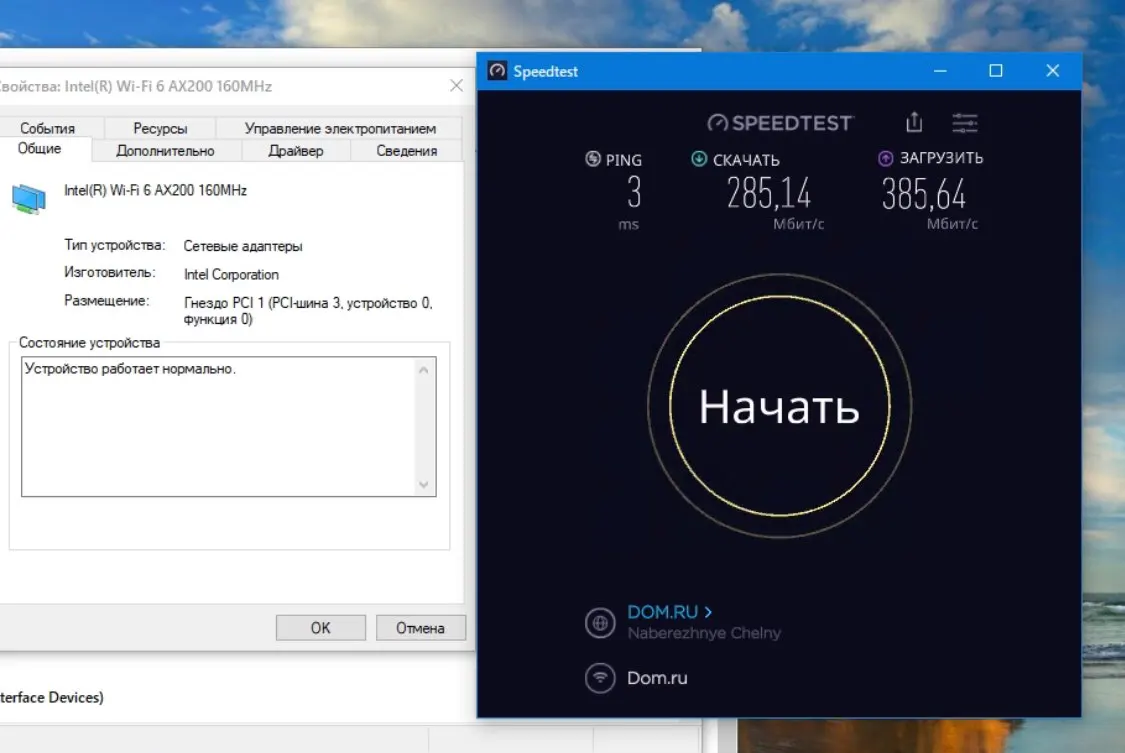1125x753 pixels.
Task: Click the PING indicator icon
Action: (593, 158)
